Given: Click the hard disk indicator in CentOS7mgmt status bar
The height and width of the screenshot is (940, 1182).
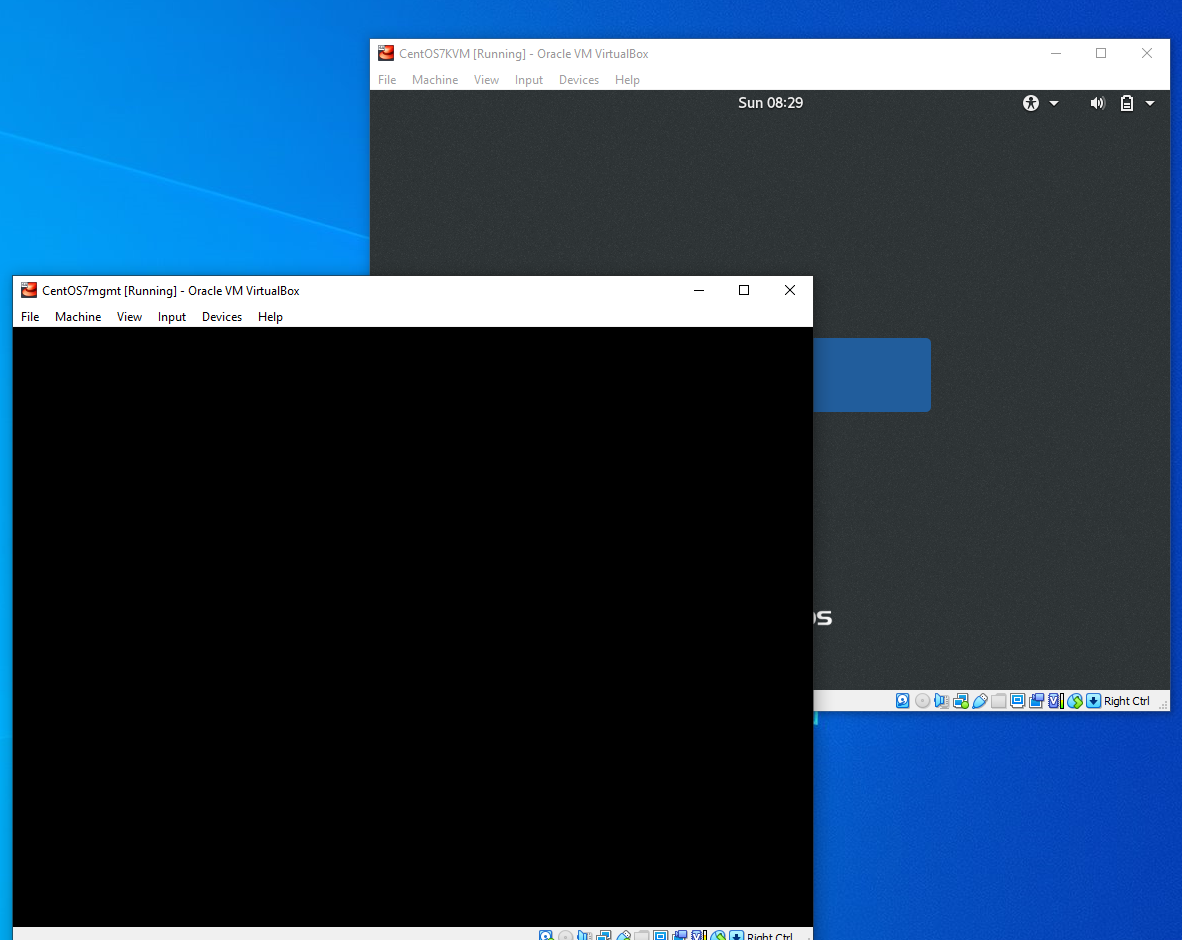Looking at the screenshot, I should click(x=546, y=935).
